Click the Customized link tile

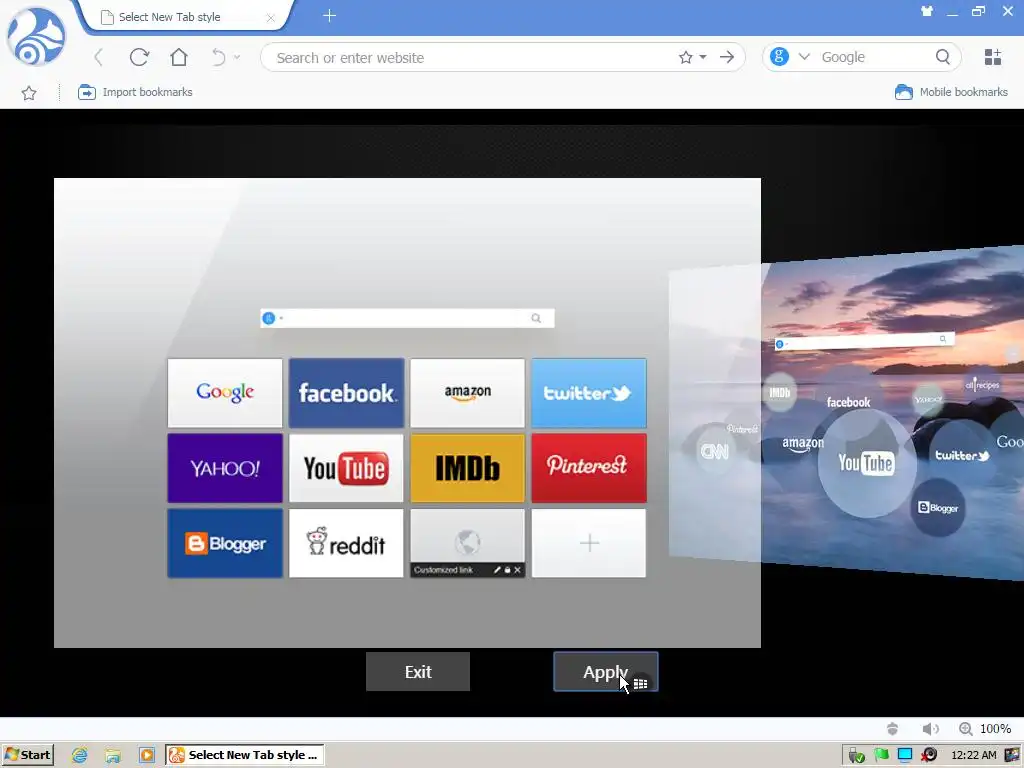tap(468, 543)
